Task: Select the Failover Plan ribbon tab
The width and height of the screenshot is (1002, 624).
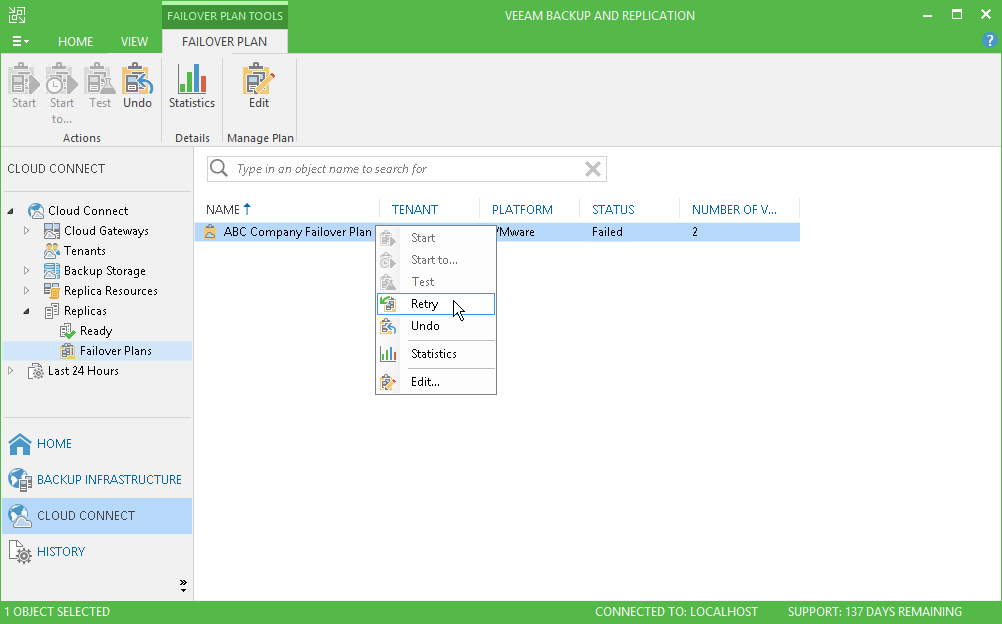Action: pos(224,42)
